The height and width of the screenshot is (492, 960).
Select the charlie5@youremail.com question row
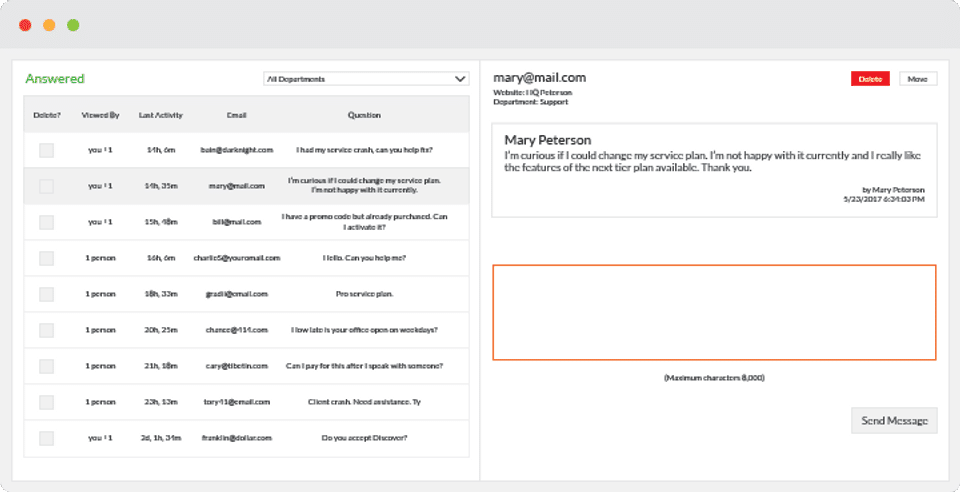pyautogui.click(x=364, y=258)
